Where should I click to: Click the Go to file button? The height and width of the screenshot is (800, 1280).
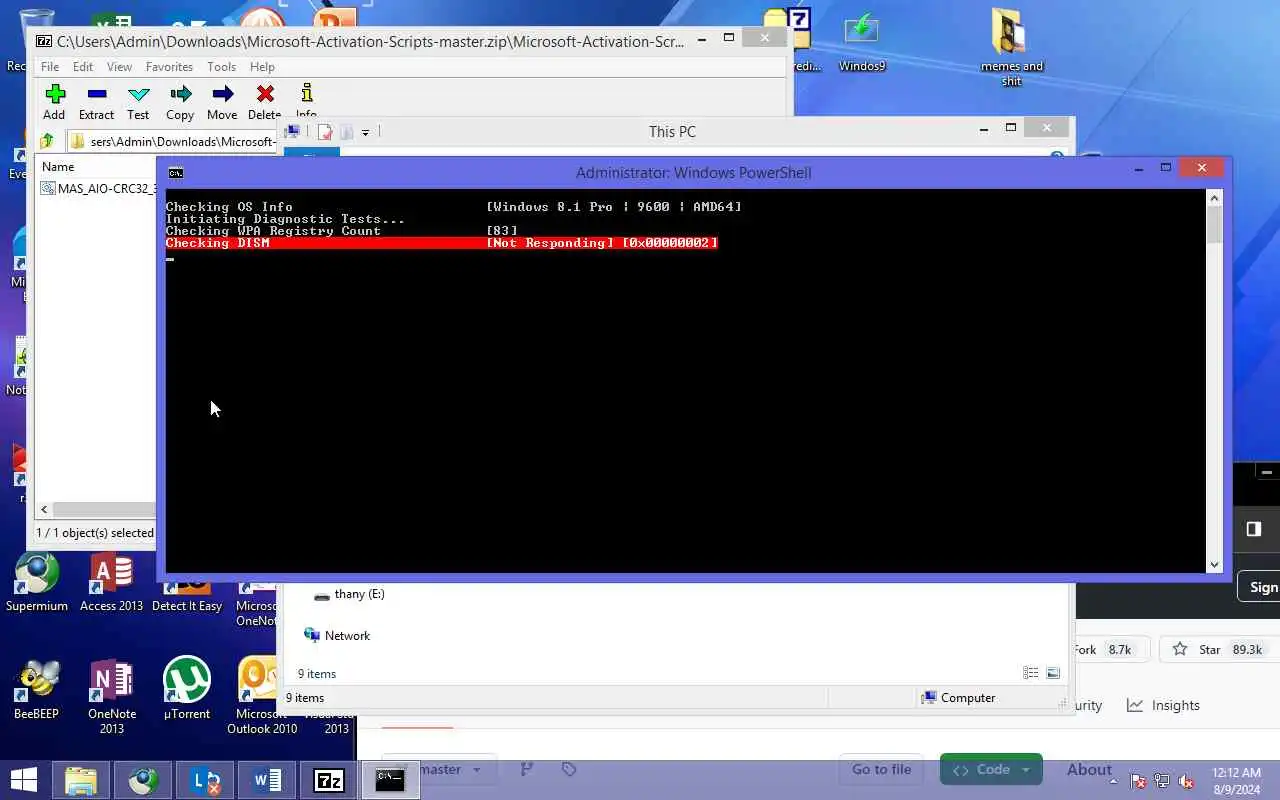click(881, 769)
